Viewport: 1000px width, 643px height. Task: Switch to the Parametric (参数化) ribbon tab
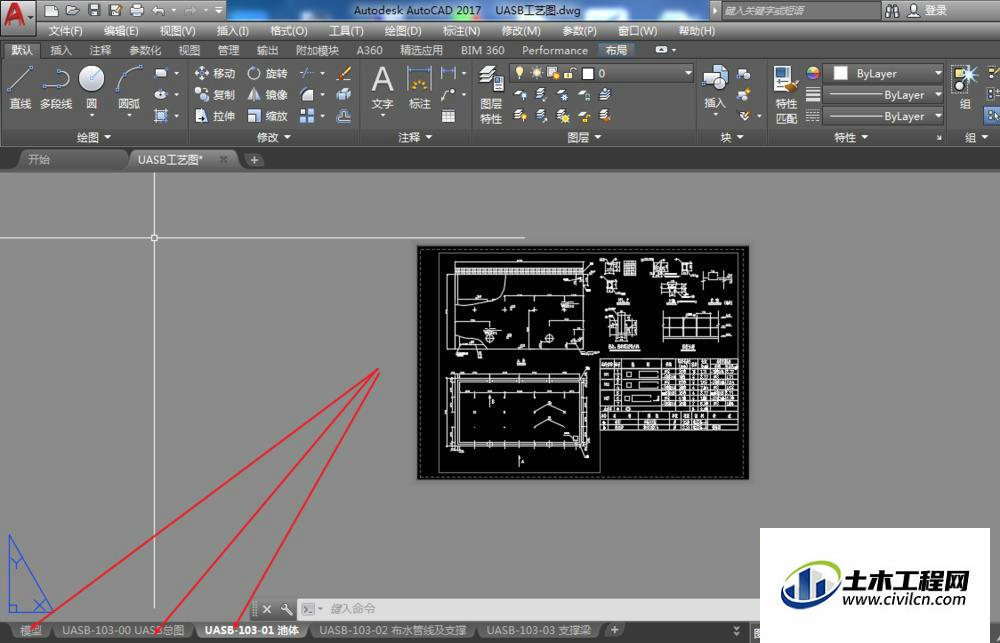point(145,50)
